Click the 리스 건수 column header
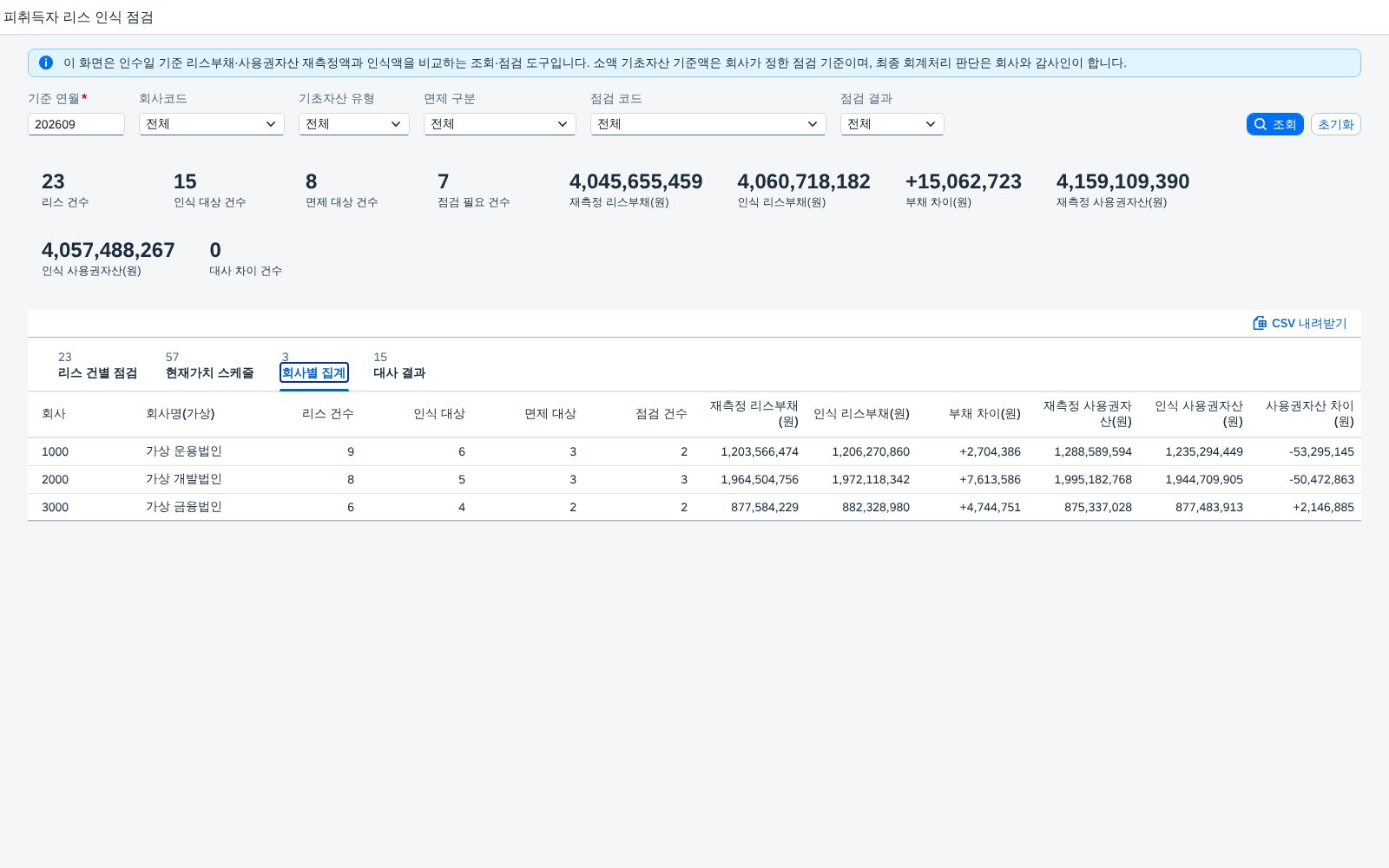Image resolution: width=1389 pixels, height=868 pixels. (328, 414)
